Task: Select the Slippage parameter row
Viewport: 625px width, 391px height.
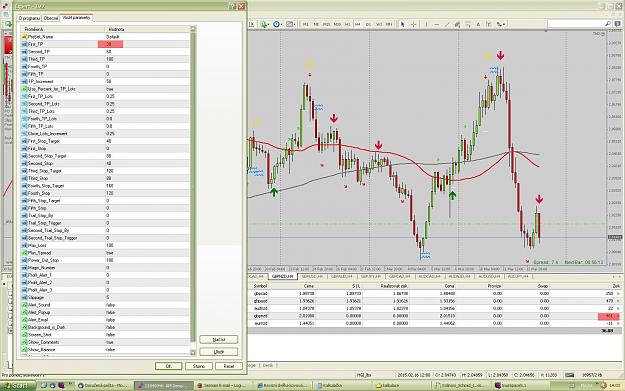Action: point(106,298)
